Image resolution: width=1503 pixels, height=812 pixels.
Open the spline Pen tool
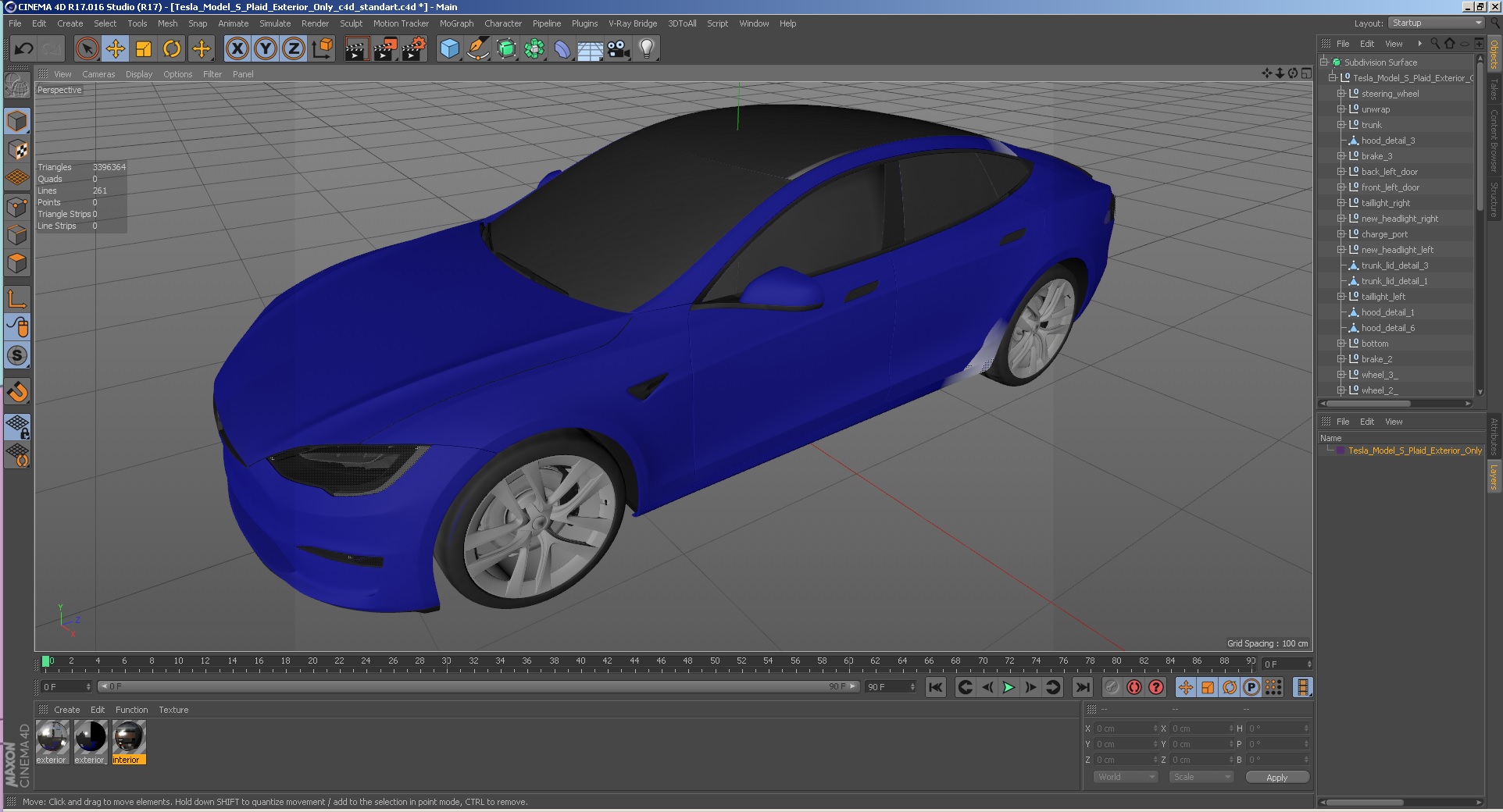[478, 49]
